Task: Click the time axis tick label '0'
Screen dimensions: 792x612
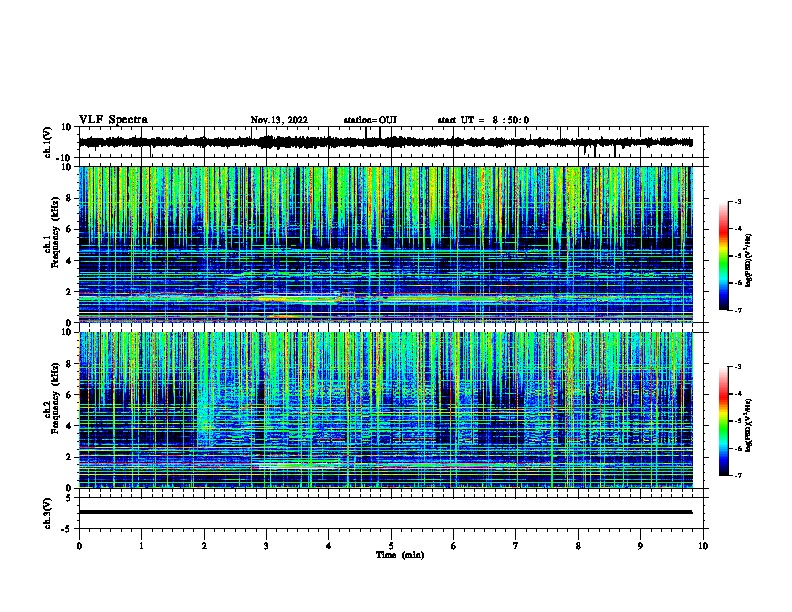Action: 79,545
